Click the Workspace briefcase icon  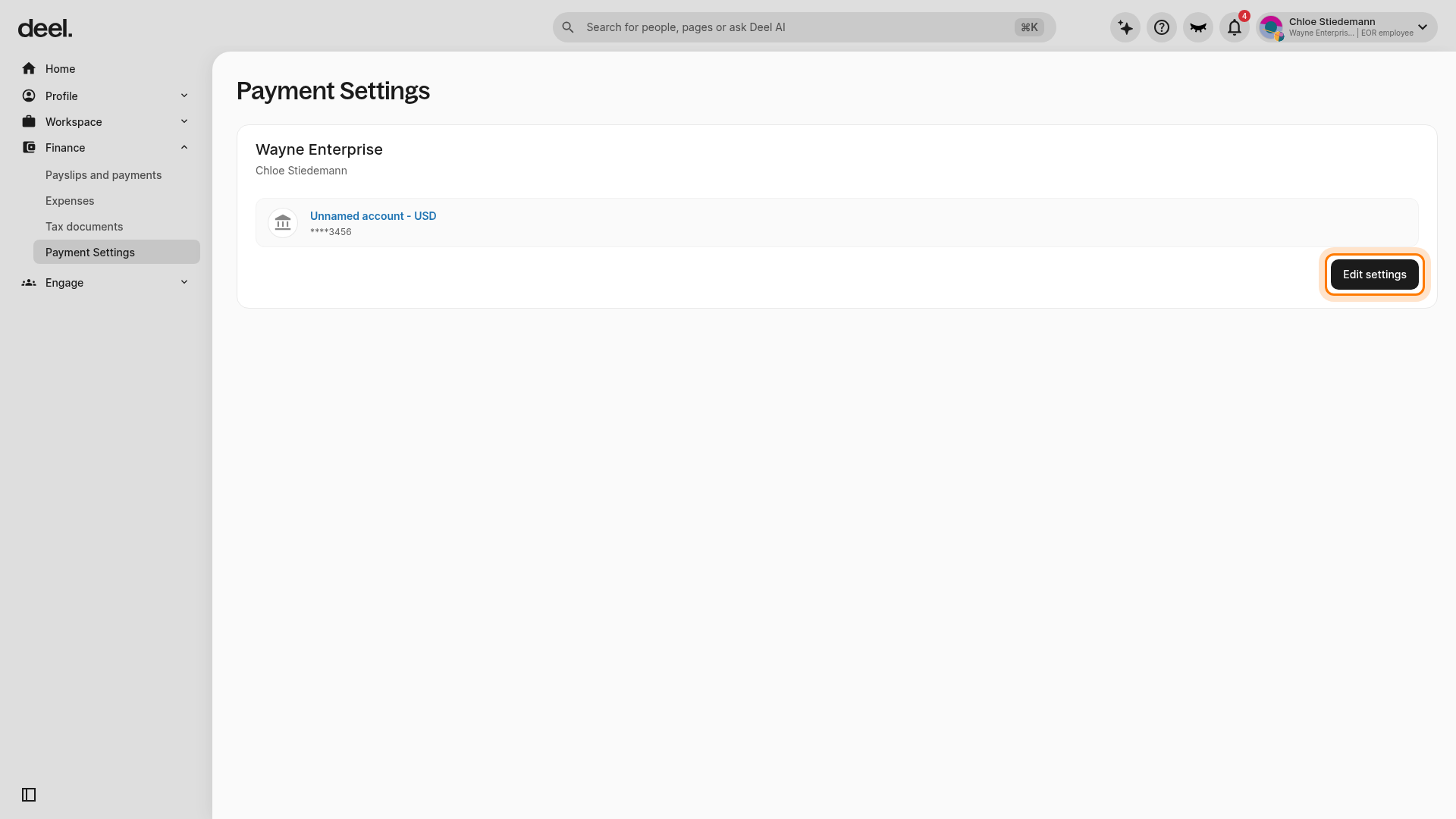(29, 121)
